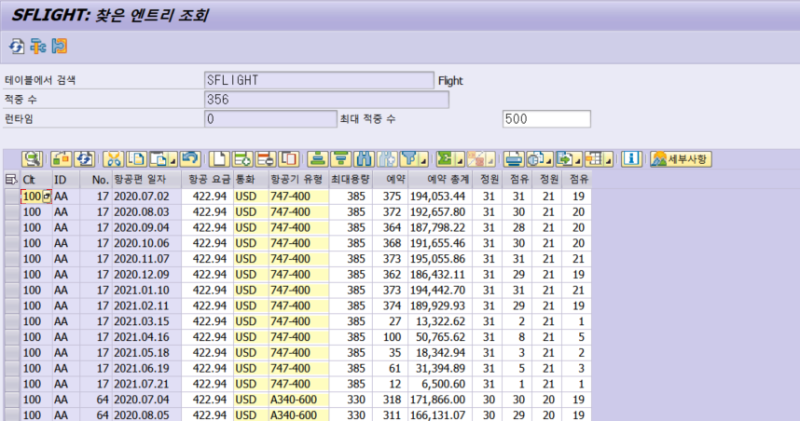Click the Delete row icon with minus
This screenshot has width=800, height=421.
click(x=266, y=159)
